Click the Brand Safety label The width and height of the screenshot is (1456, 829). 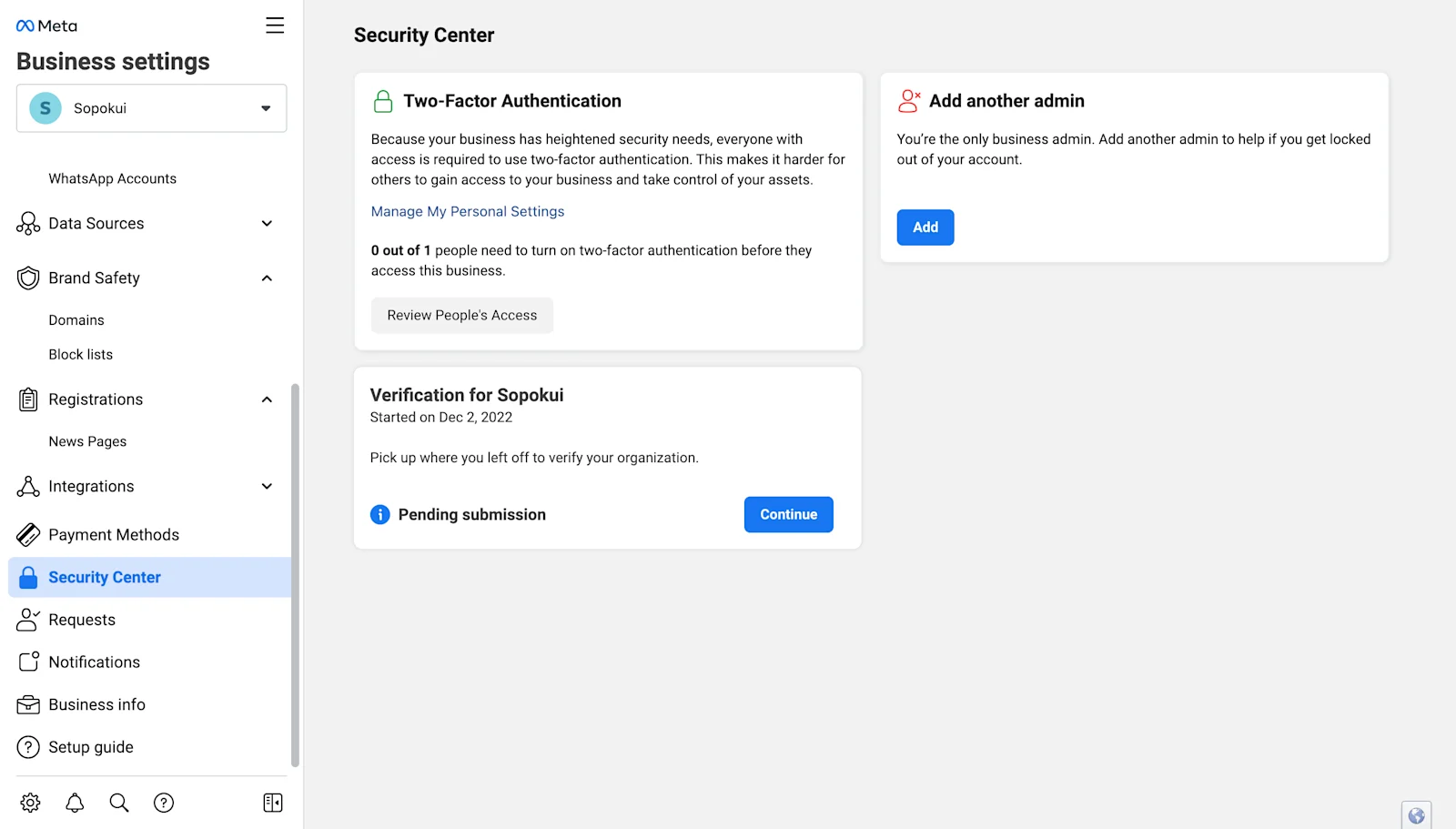pyautogui.click(x=95, y=278)
